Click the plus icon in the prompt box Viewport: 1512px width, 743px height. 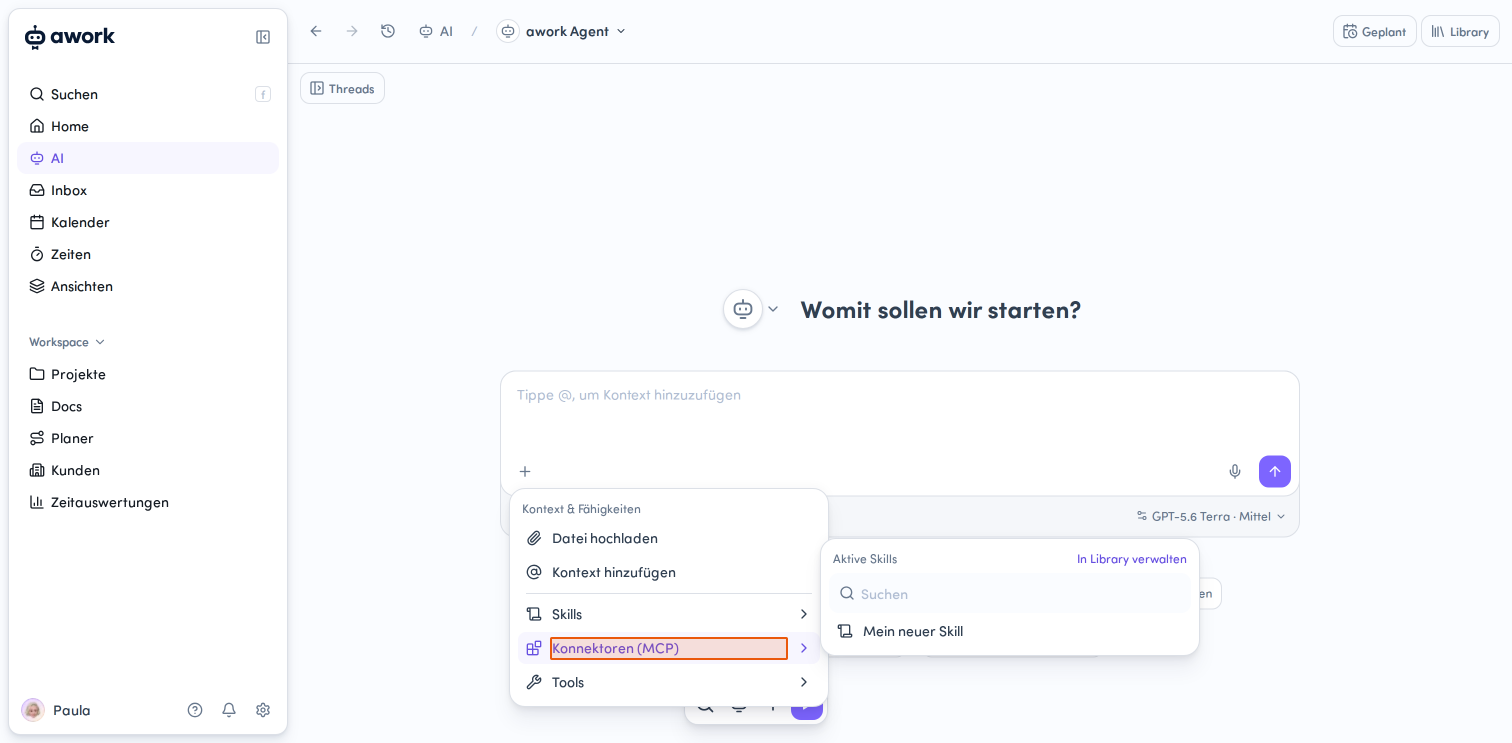pyautogui.click(x=525, y=471)
